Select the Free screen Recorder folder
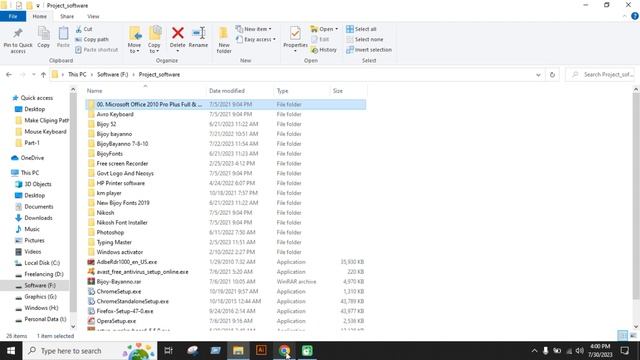640x360 pixels. [x=226, y=163]
